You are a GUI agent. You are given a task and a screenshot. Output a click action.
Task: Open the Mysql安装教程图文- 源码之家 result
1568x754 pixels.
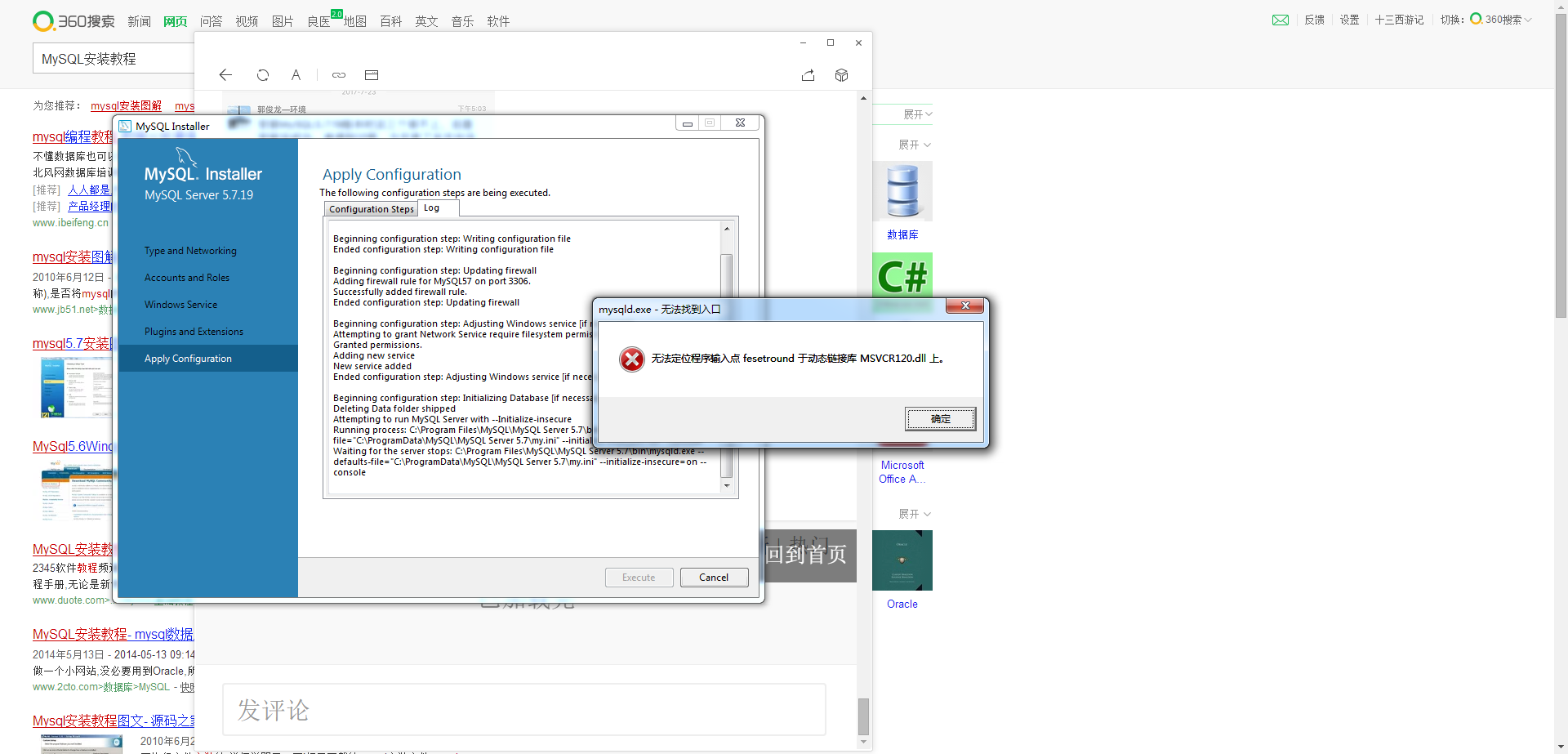(114, 721)
